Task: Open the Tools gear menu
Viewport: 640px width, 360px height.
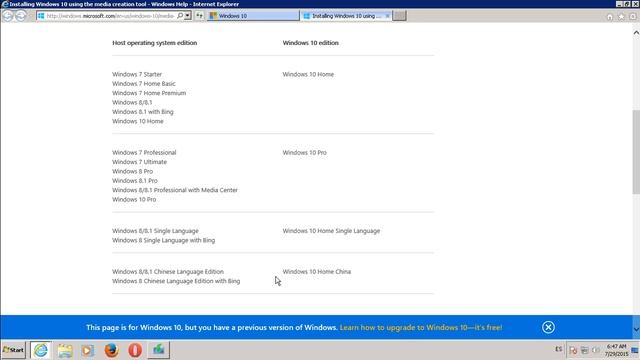Action: pos(633,17)
